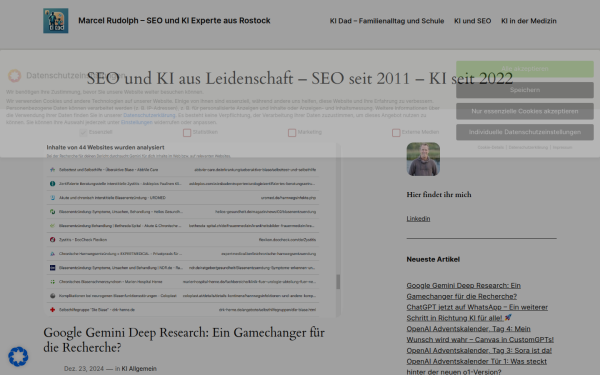This screenshot has height=375, width=600.
Task: Open Einstellungen link in cookie text
Action: 137,122
